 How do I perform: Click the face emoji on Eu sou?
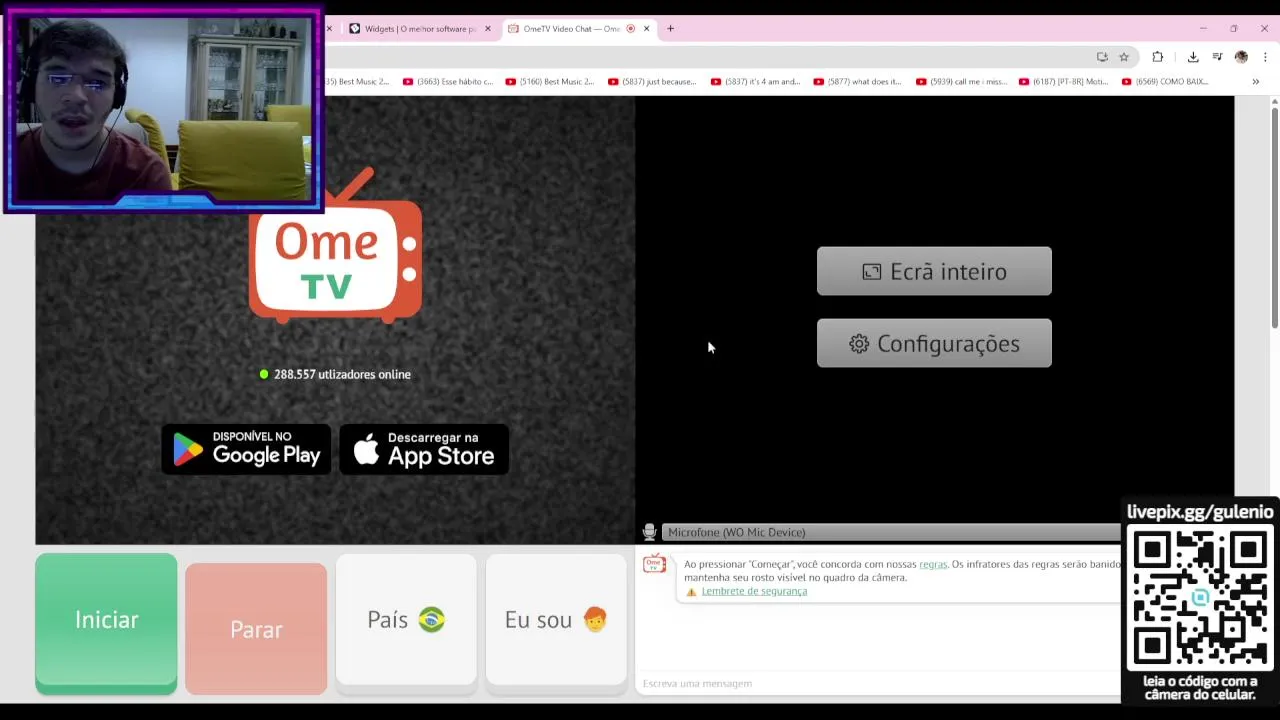595,620
